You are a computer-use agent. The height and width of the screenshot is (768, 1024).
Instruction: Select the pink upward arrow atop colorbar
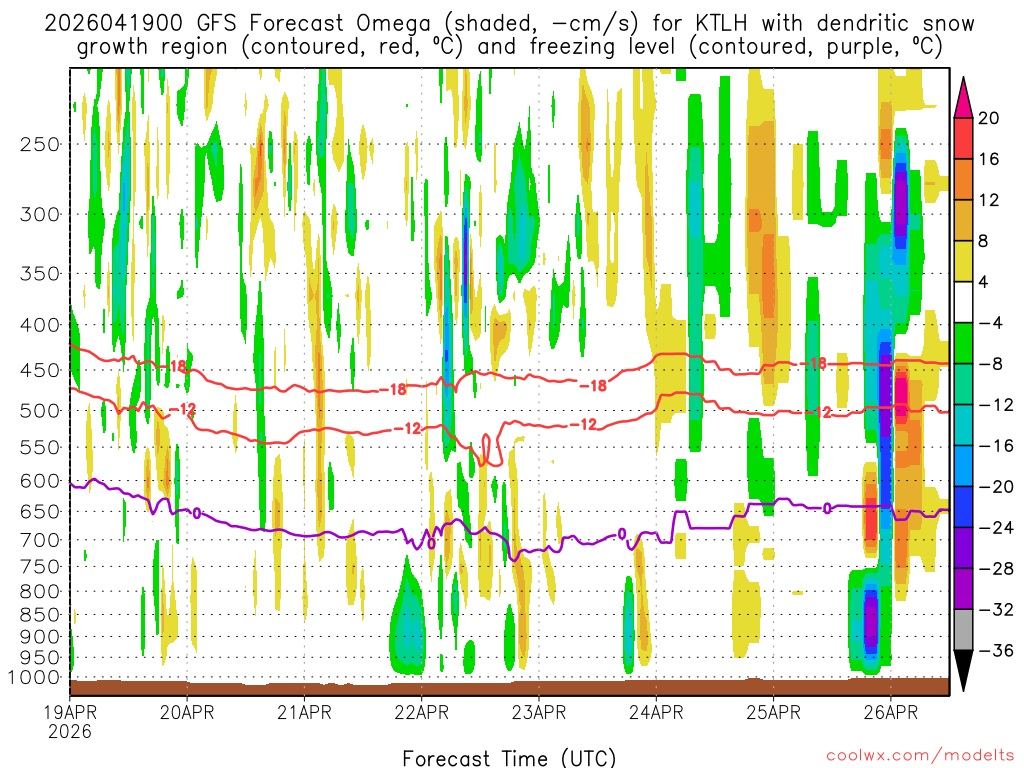pos(963,97)
